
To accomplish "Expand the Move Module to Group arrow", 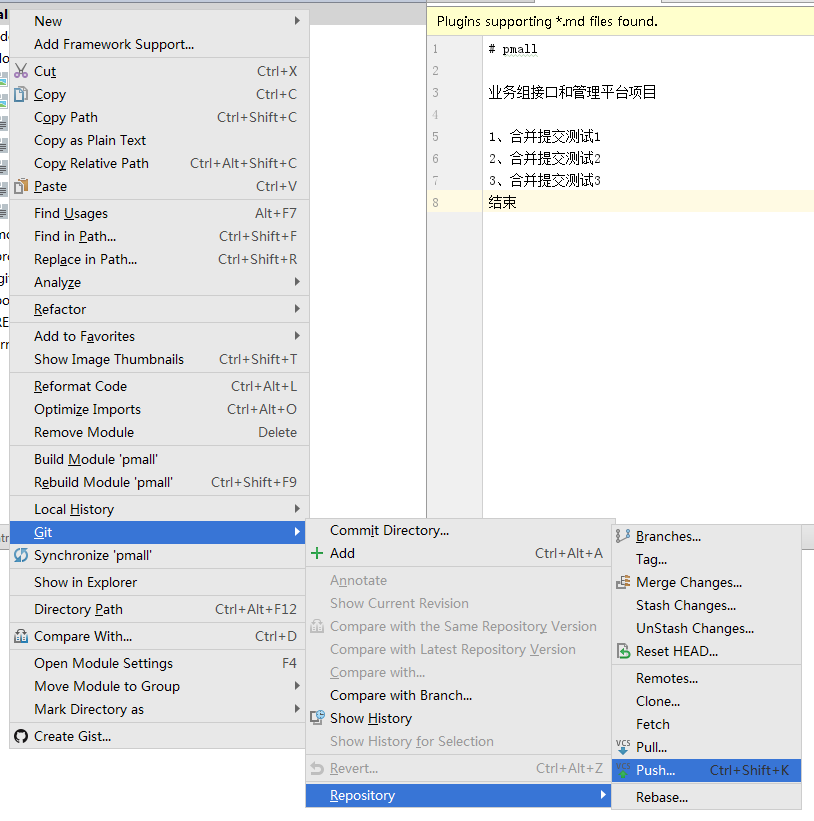I will coord(297,686).
